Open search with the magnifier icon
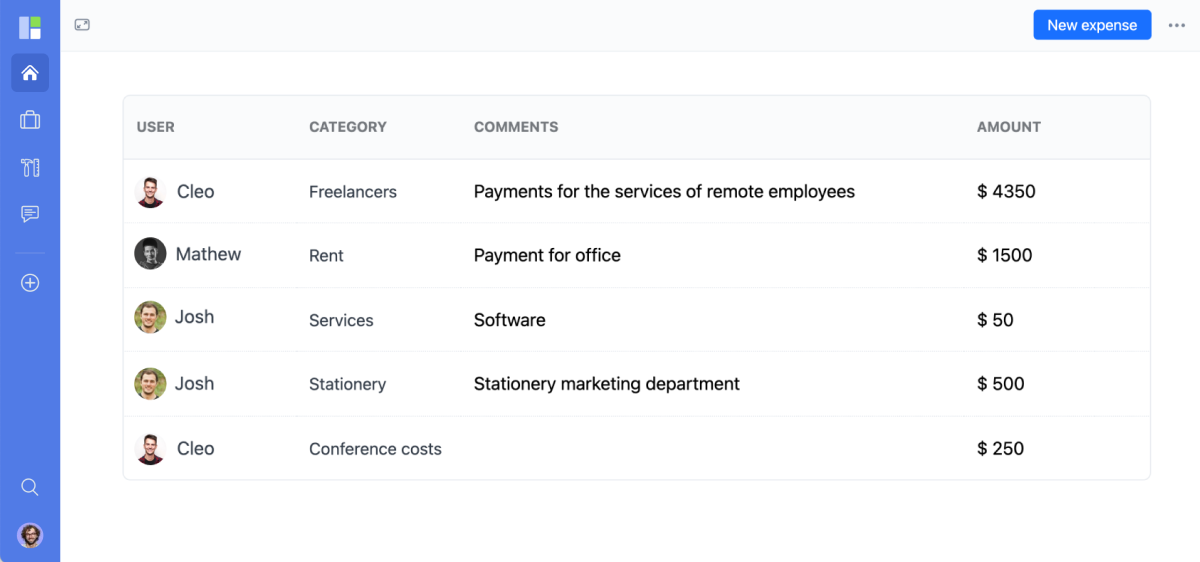The image size is (1200, 562). [x=30, y=487]
